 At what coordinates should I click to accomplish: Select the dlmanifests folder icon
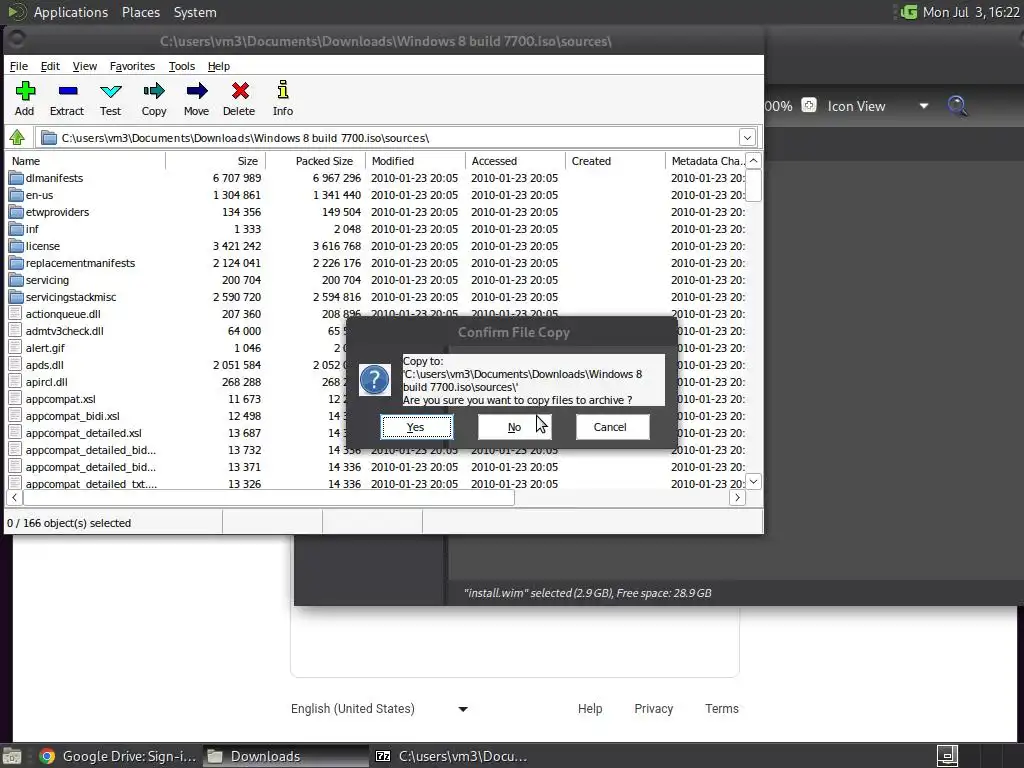pyautogui.click(x=16, y=178)
